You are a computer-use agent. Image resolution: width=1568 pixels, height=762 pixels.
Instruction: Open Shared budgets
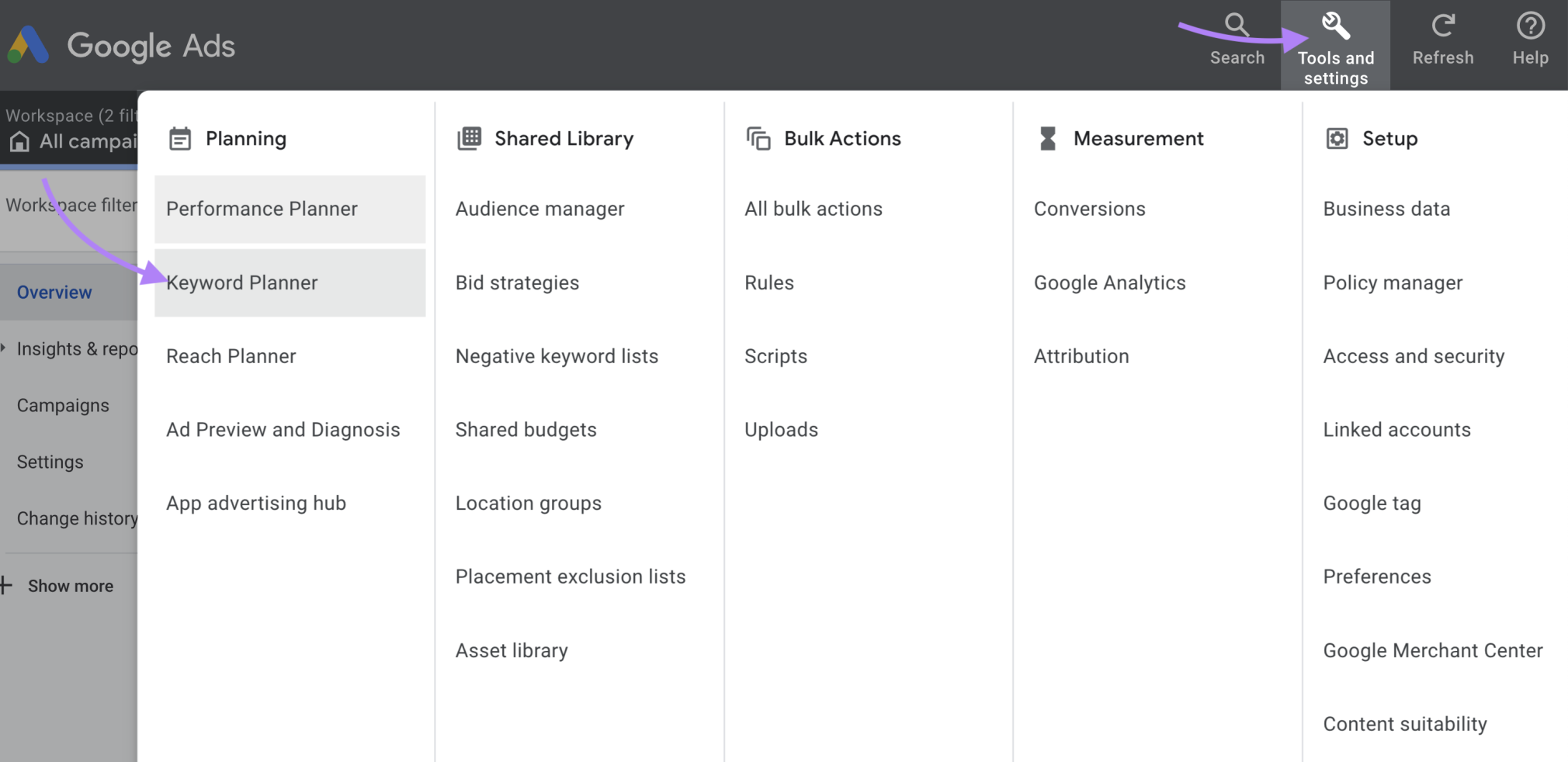(526, 430)
